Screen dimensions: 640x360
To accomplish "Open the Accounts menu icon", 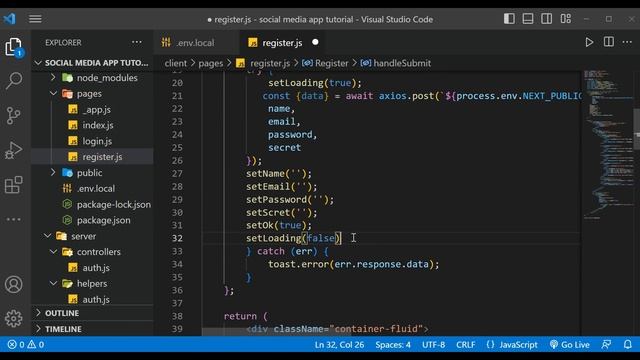I will [13, 284].
